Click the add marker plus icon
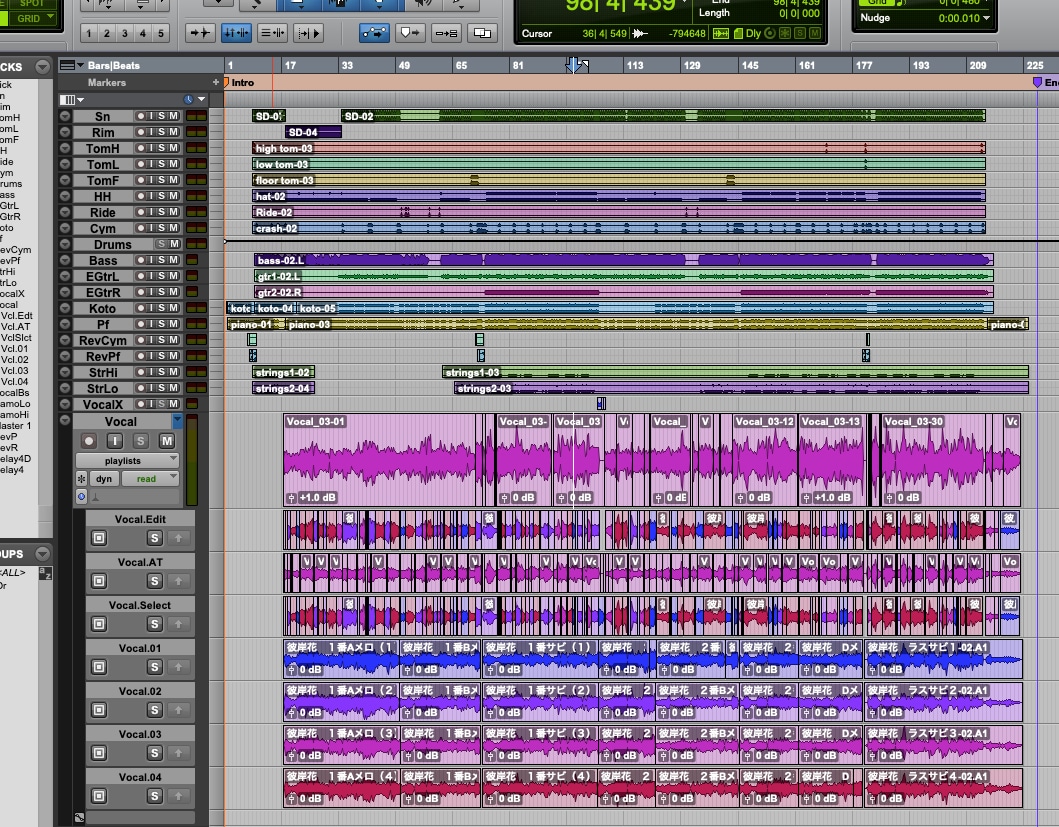Image resolution: width=1059 pixels, height=827 pixels. (x=216, y=82)
